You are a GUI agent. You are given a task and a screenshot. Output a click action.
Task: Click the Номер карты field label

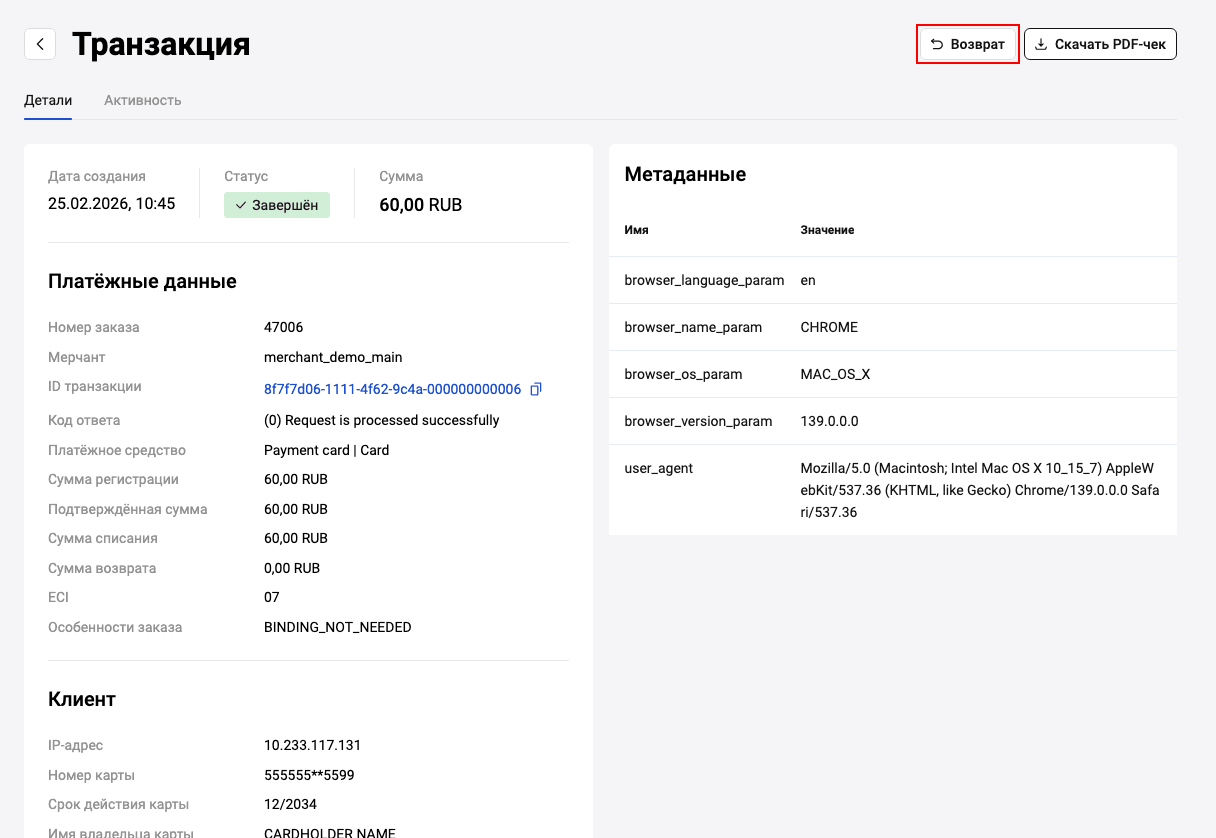pyautogui.click(x=91, y=775)
